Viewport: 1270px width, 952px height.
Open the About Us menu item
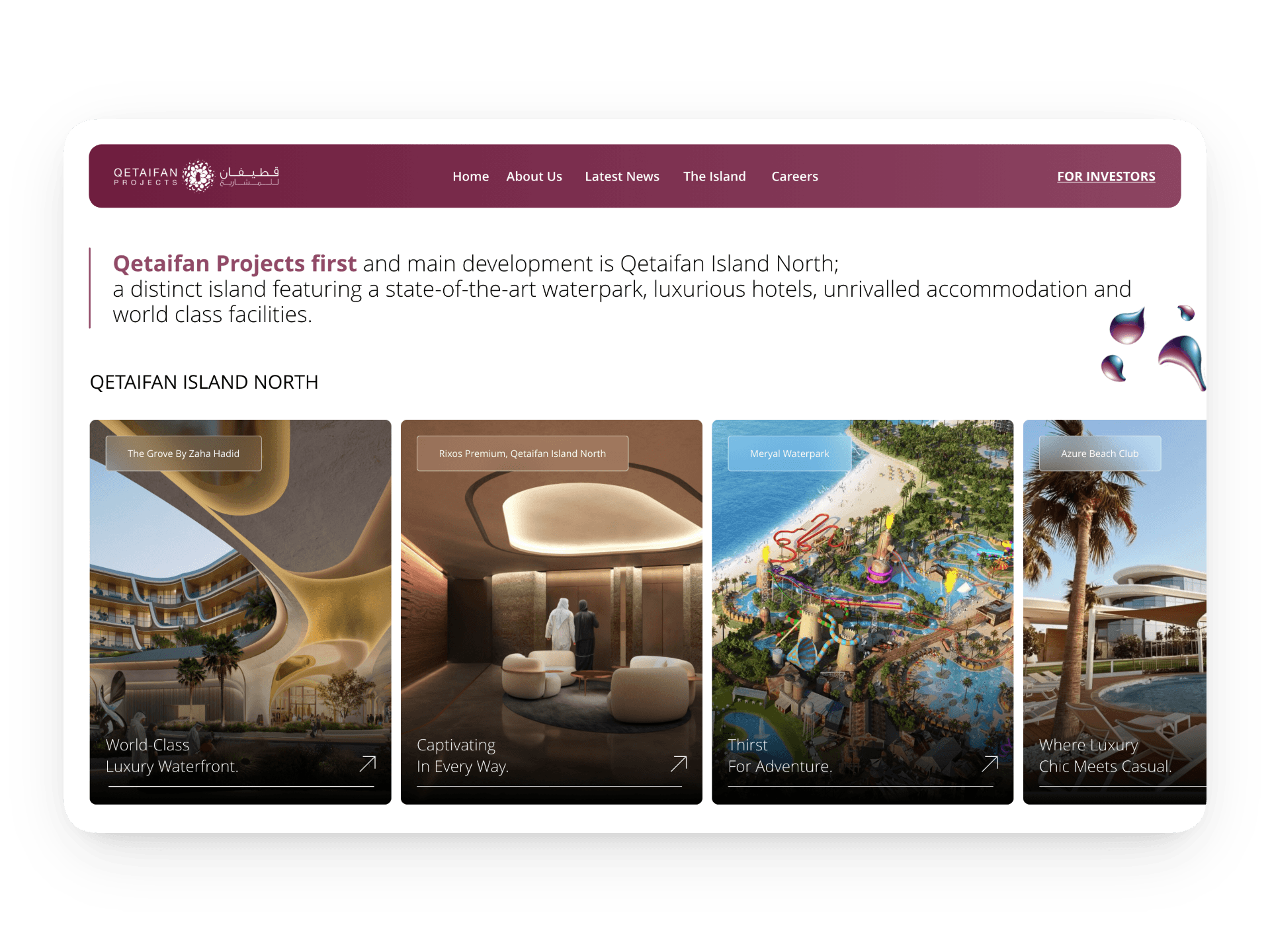click(x=534, y=177)
